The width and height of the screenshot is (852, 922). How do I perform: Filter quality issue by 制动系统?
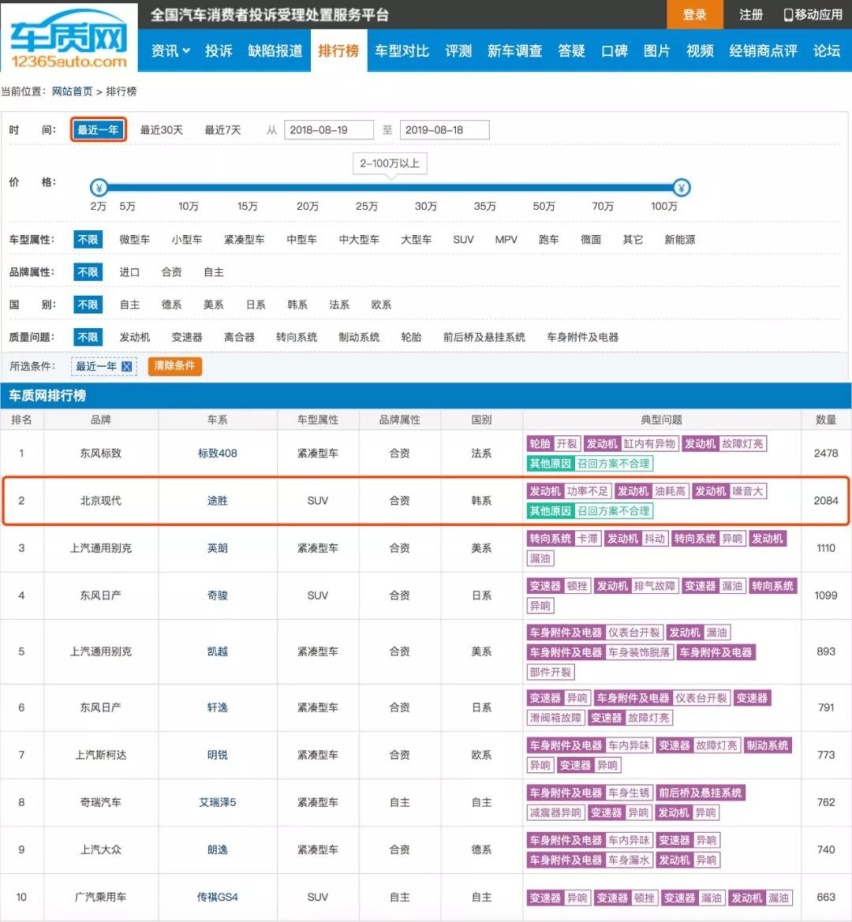click(x=359, y=338)
